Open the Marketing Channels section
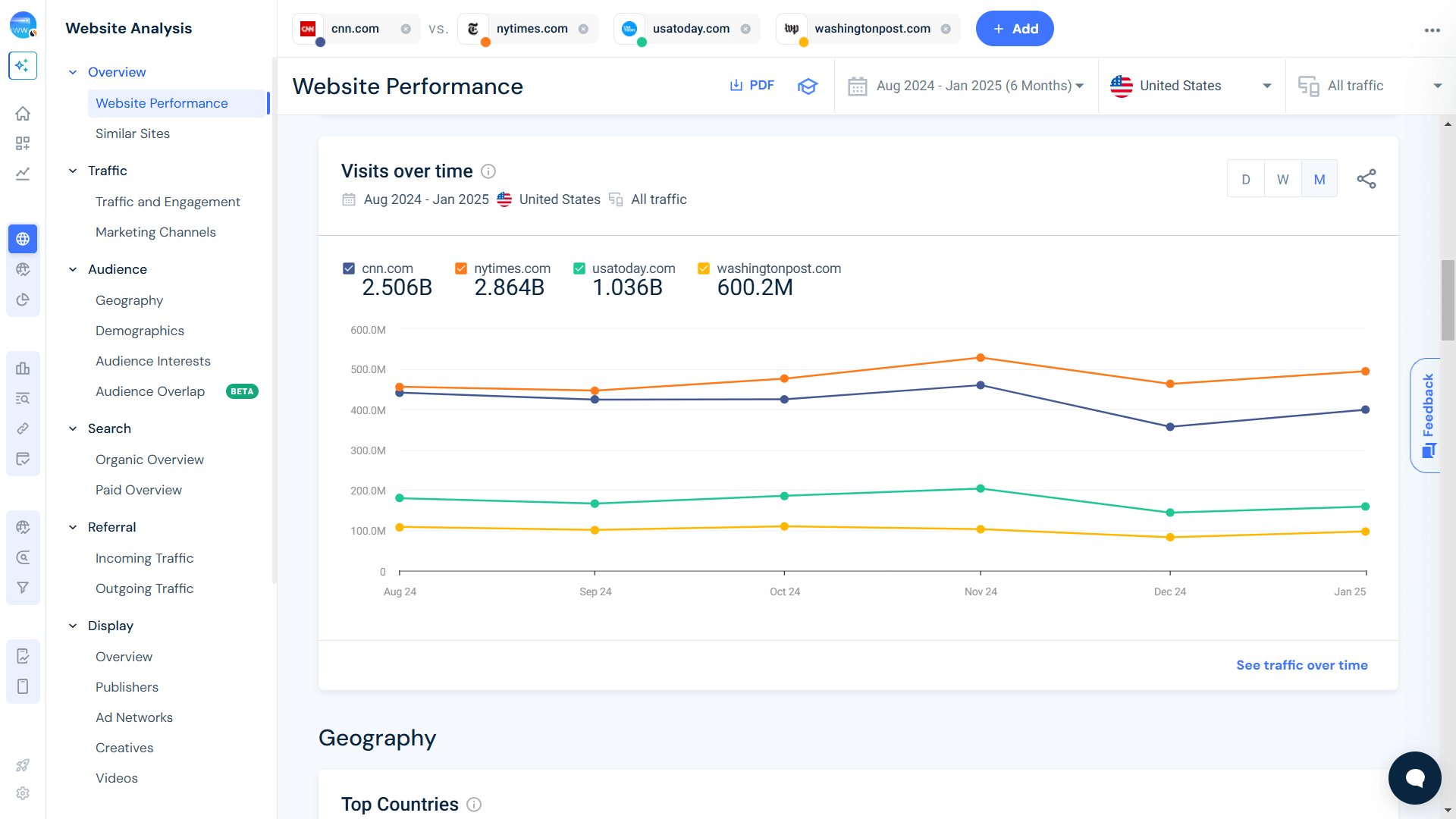1456x819 pixels. (x=155, y=232)
